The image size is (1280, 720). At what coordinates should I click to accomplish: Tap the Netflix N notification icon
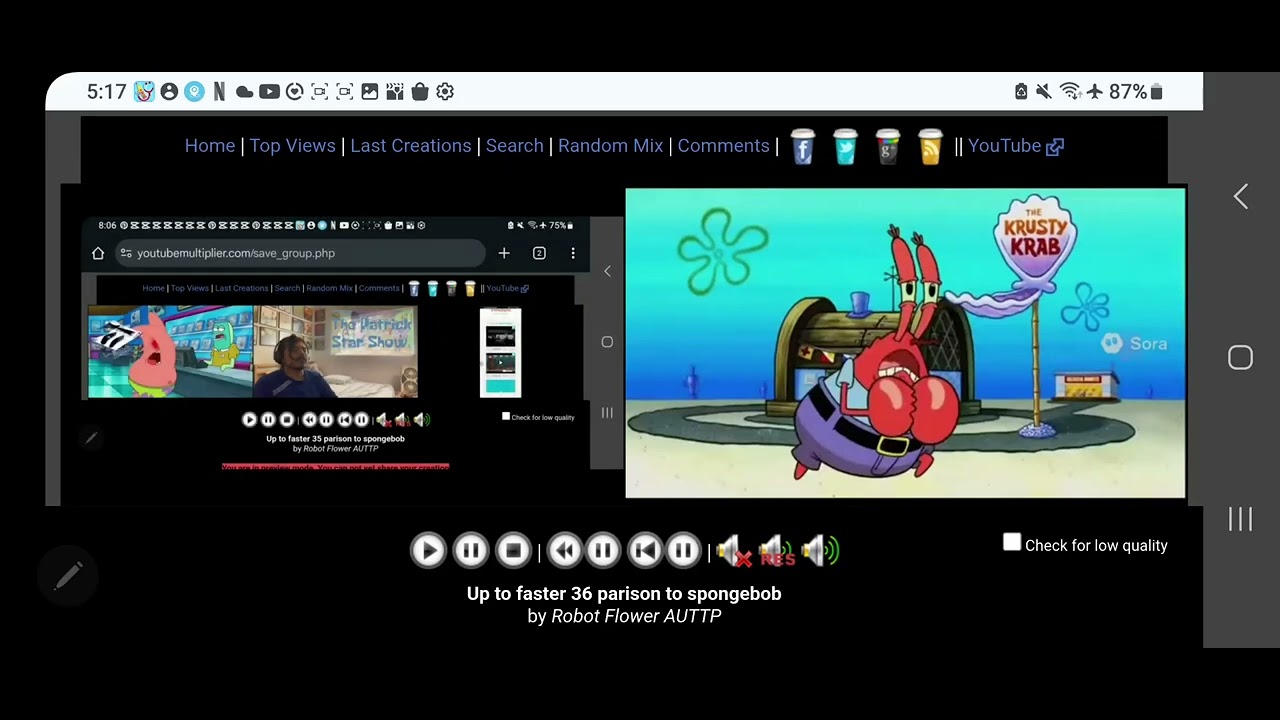(219, 92)
